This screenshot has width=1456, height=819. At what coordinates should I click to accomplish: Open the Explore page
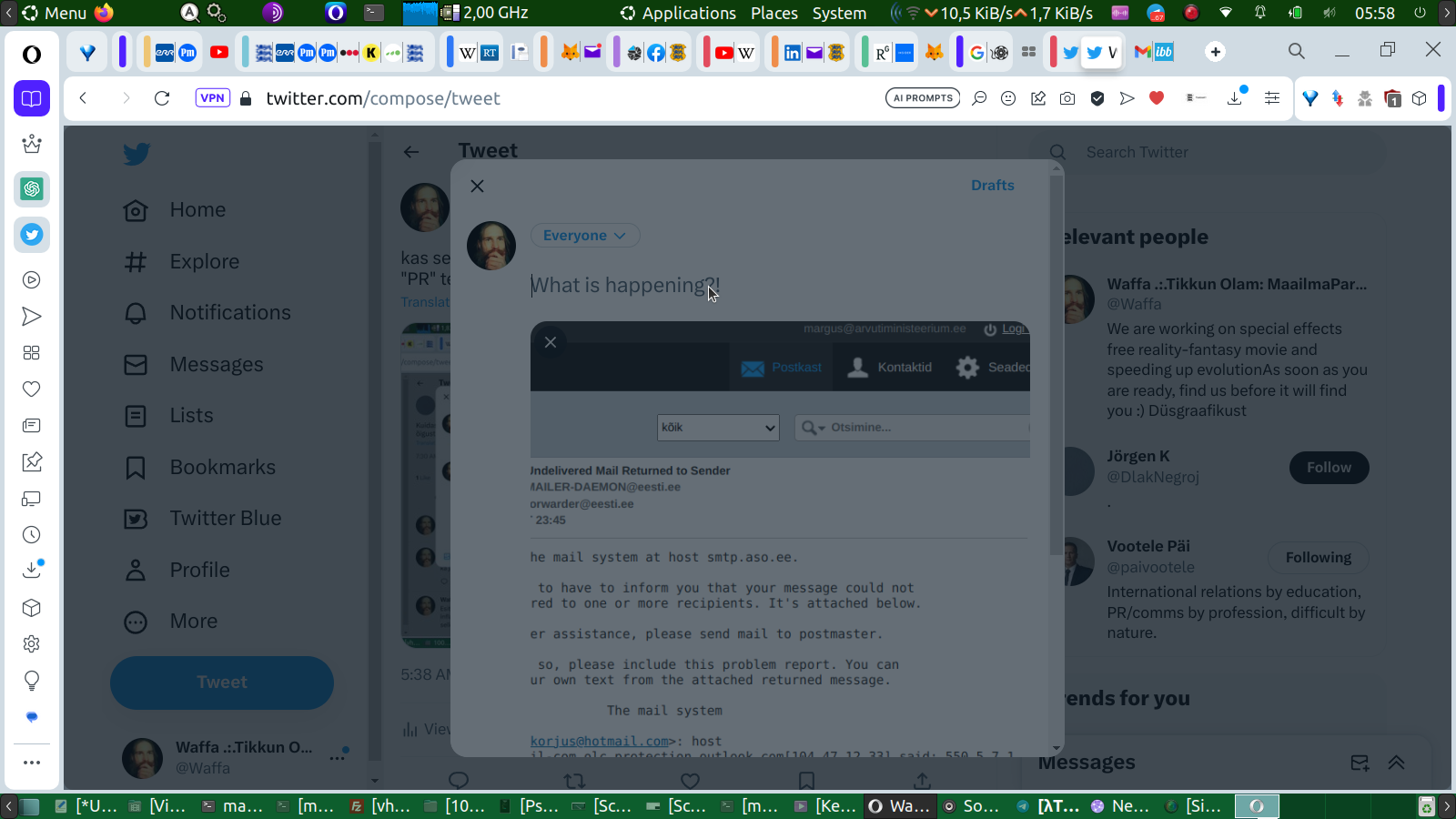pos(181,262)
